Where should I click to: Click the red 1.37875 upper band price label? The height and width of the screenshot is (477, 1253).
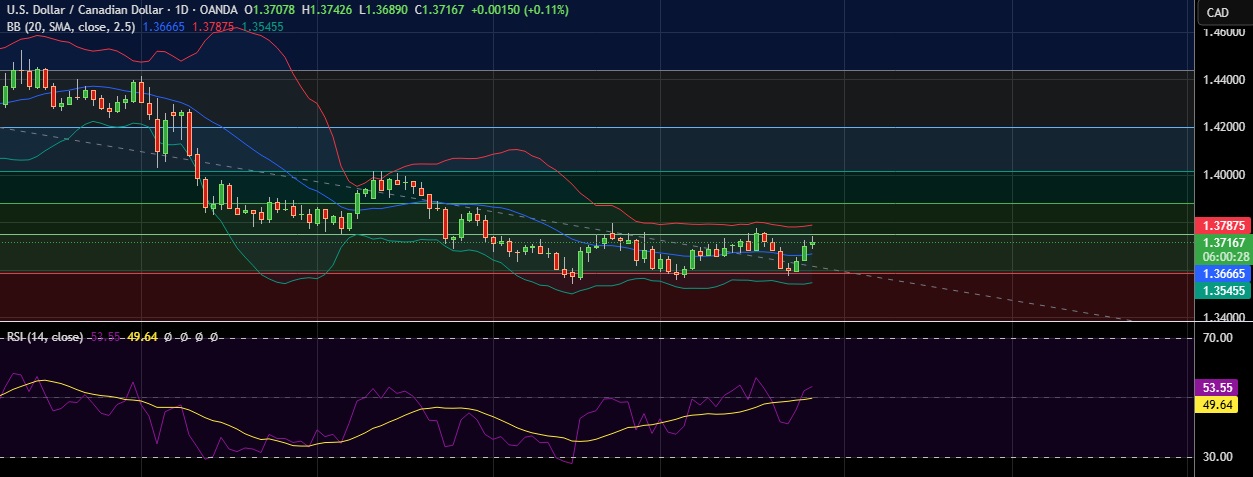click(1222, 226)
